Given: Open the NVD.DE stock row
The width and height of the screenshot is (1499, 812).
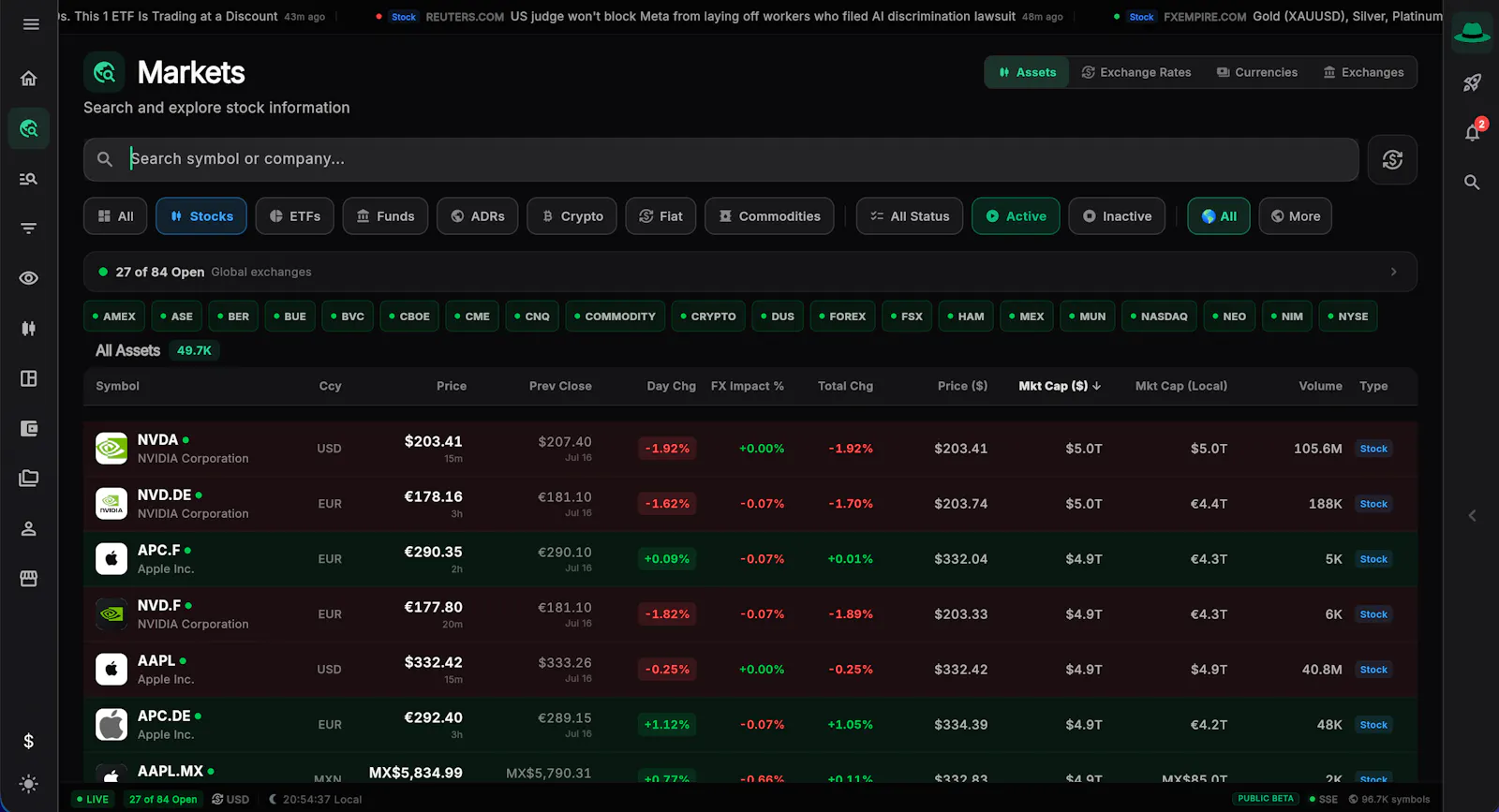Looking at the screenshot, I should (x=750, y=504).
